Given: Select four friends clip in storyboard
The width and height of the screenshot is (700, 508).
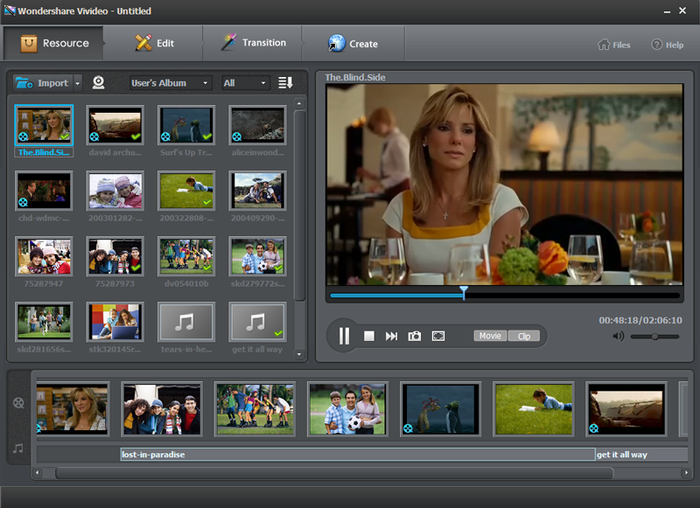Looking at the screenshot, I should (x=162, y=409).
